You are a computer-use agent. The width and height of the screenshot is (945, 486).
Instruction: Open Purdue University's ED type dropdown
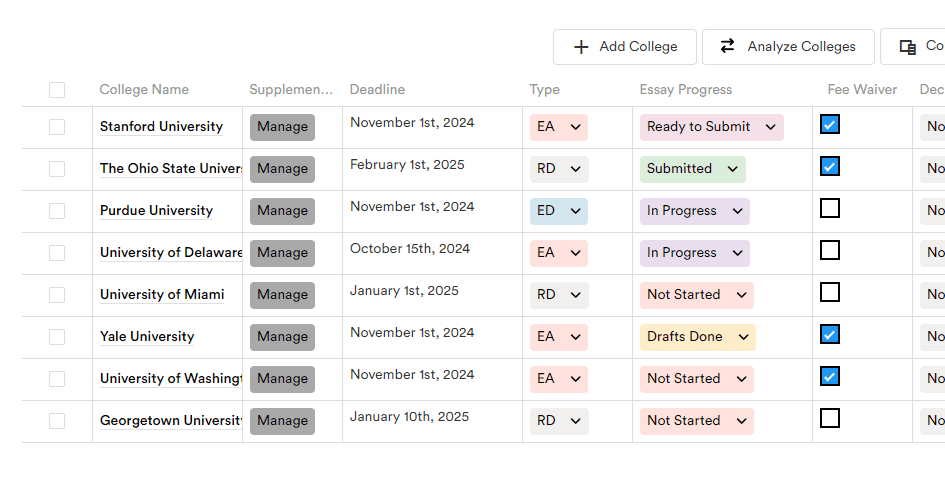point(559,211)
